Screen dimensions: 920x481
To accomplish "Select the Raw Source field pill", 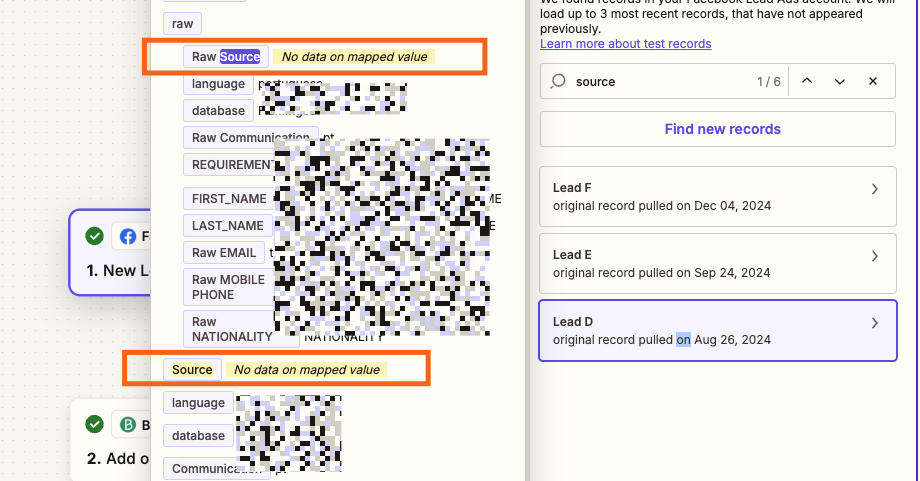I will pos(226,57).
